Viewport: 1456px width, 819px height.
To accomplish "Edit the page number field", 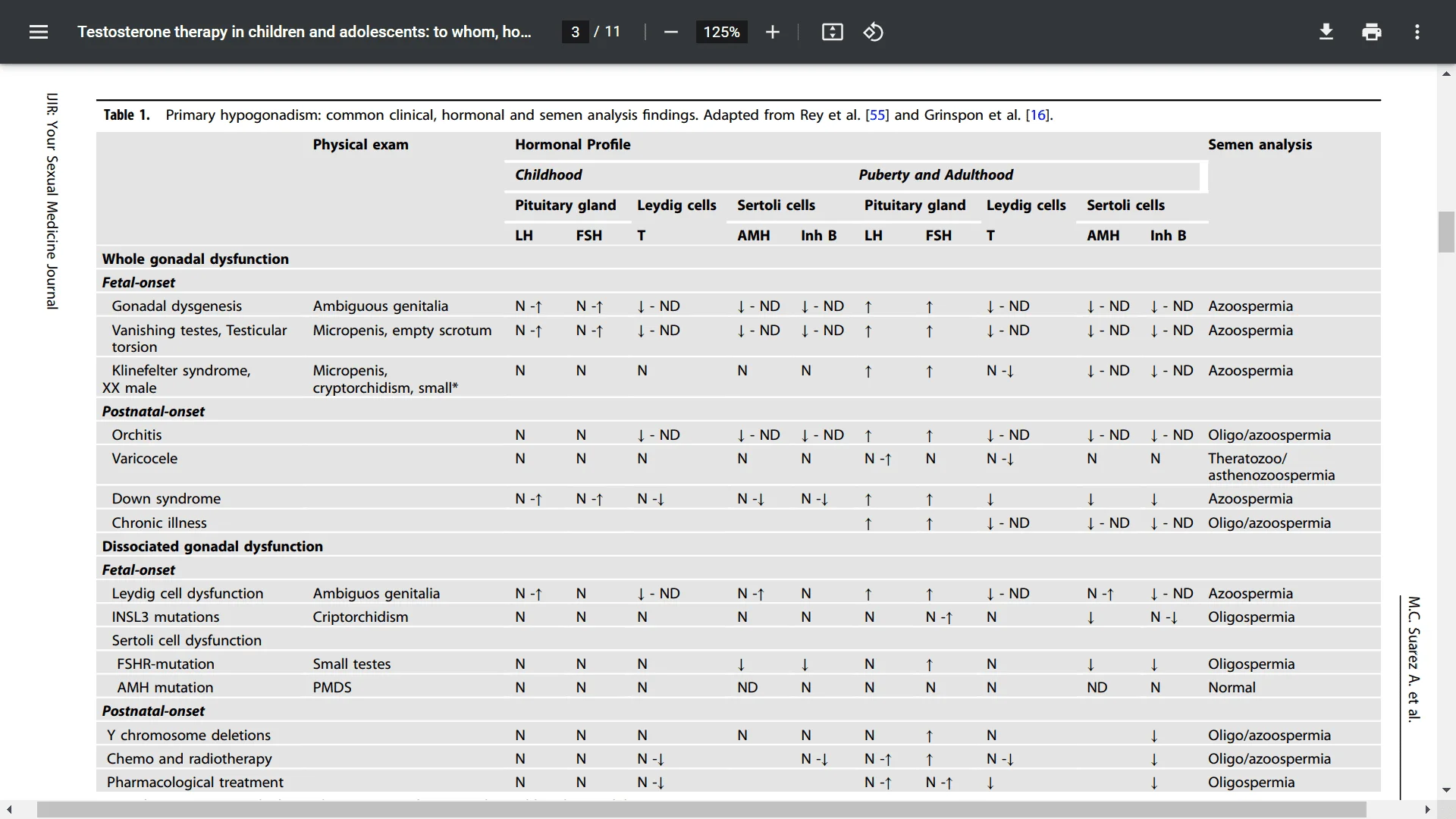I will [575, 32].
